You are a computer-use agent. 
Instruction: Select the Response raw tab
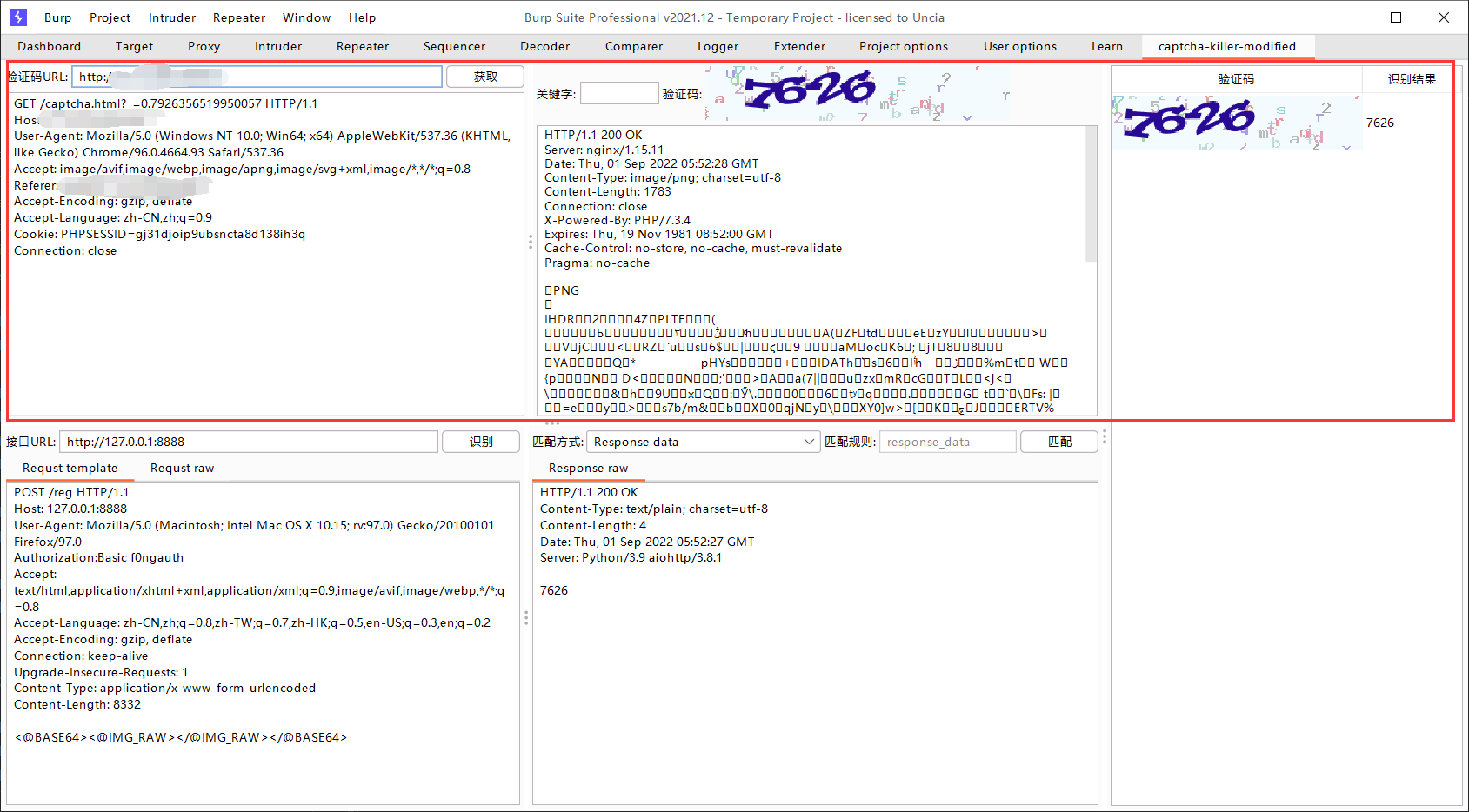[588, 468]
